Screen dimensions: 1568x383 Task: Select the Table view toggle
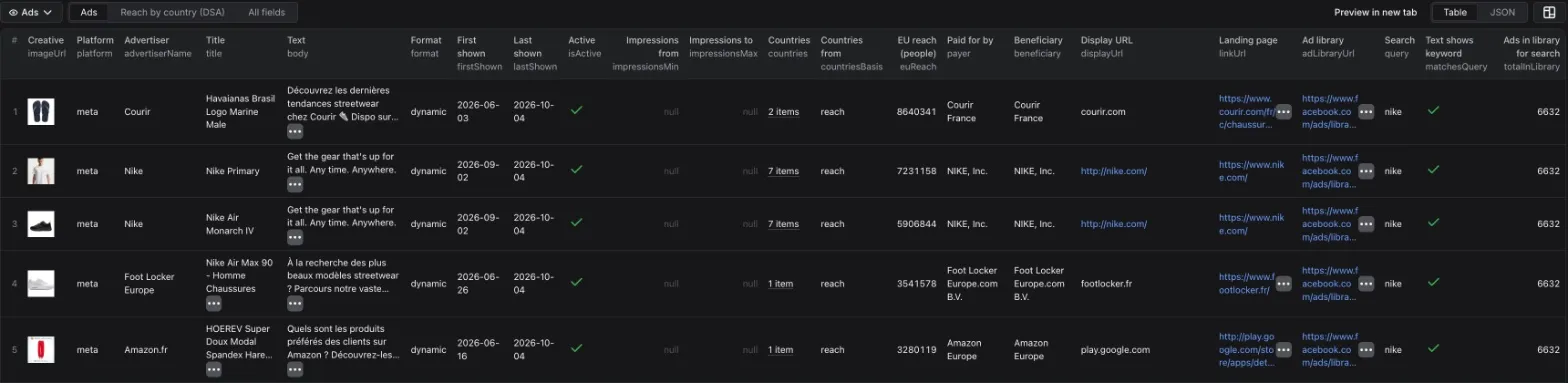tap(1455, 12)
